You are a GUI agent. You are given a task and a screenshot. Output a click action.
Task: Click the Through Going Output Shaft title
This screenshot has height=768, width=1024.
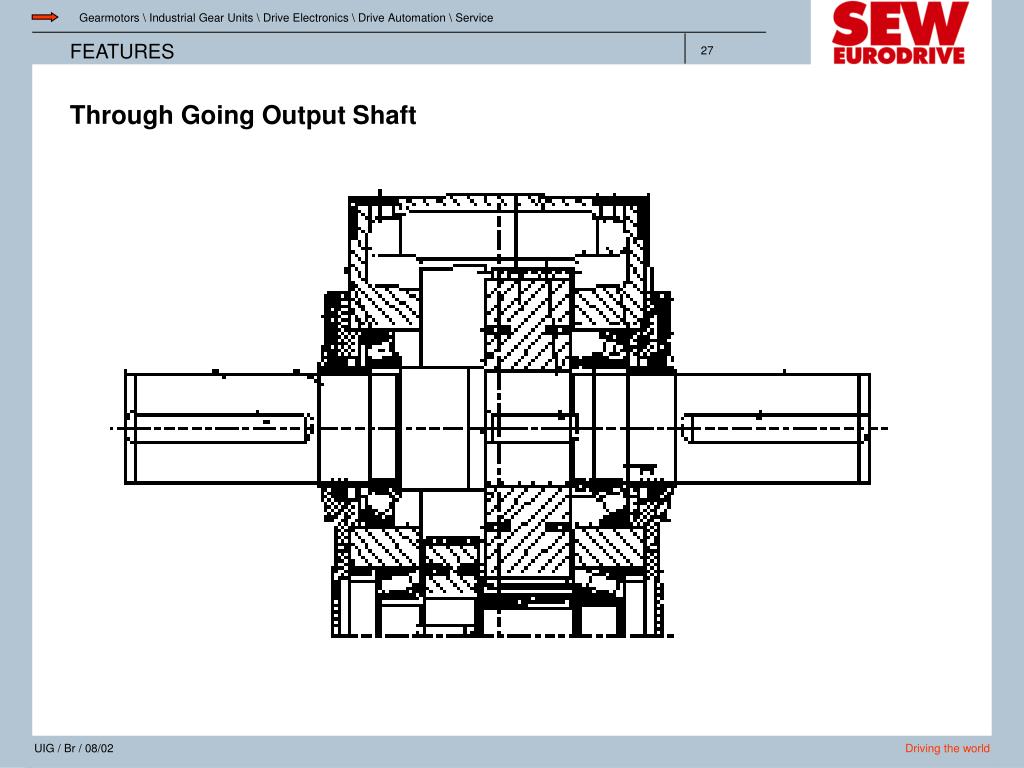243,115
